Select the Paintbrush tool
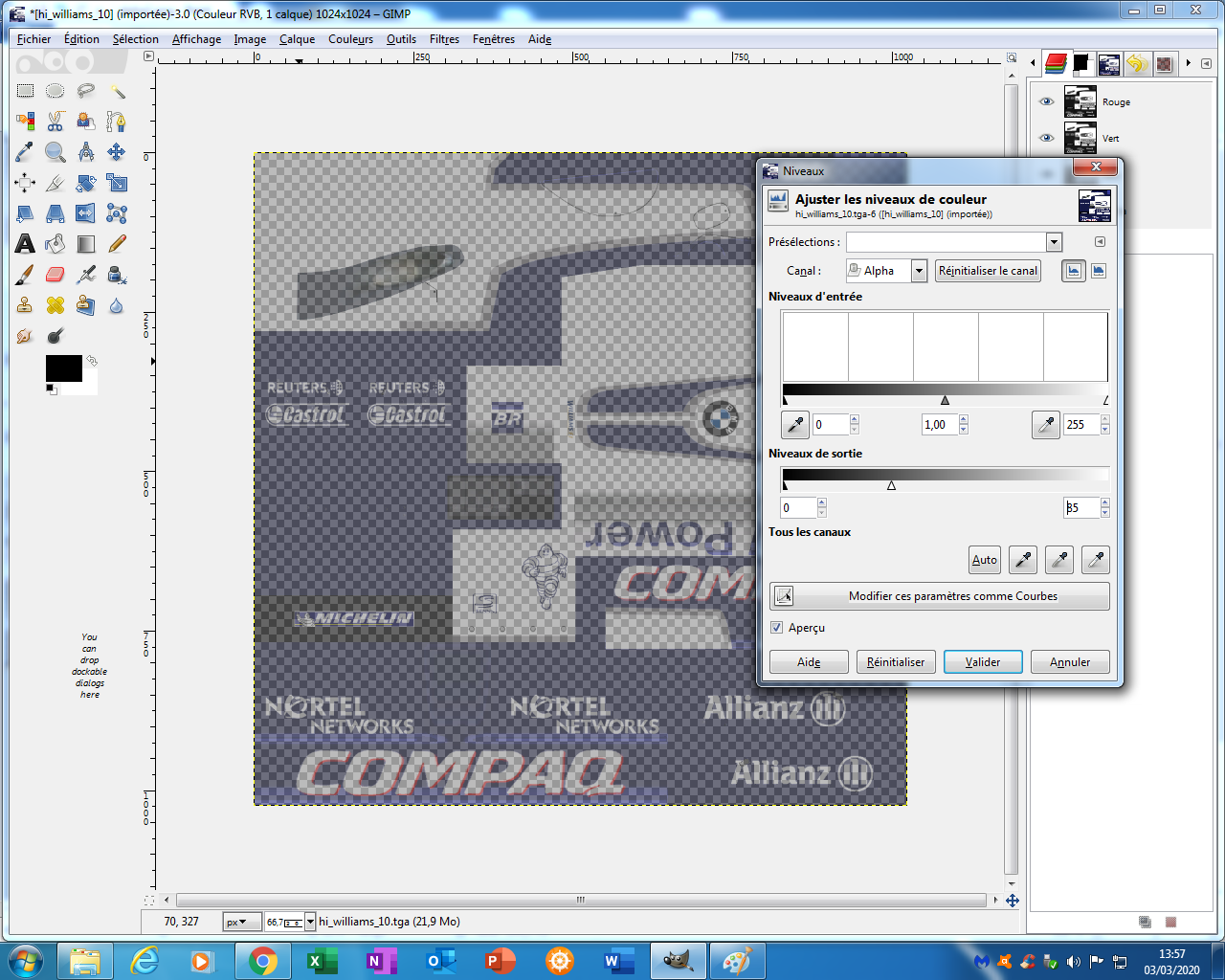The image size is (1225, 980). 25,275
